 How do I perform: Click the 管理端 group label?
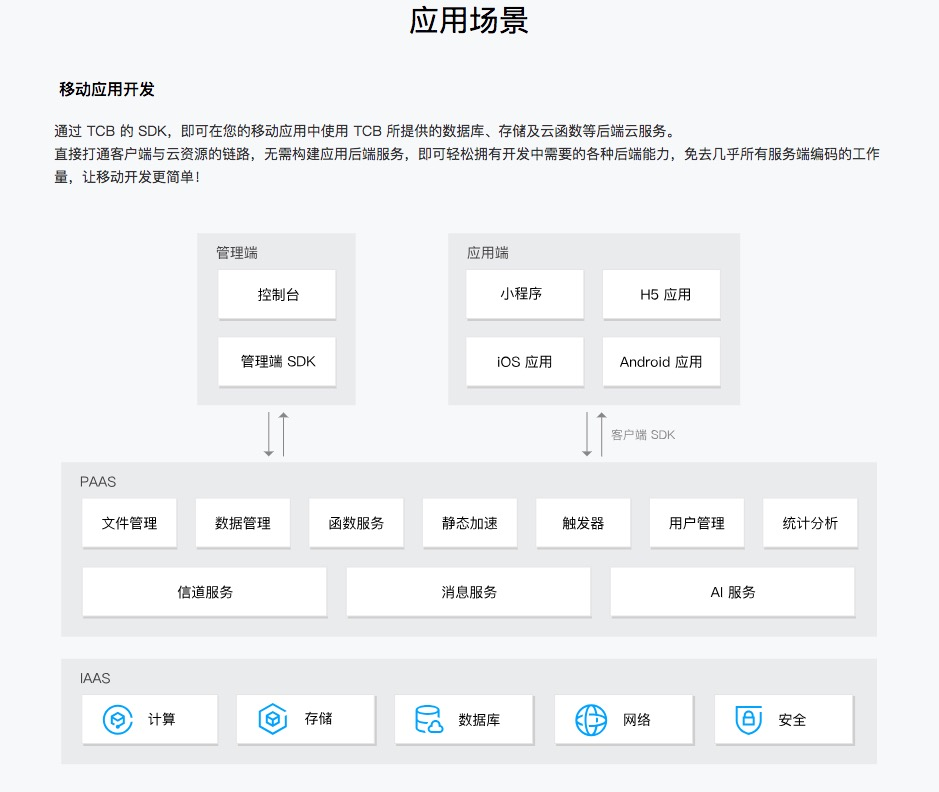237,253
